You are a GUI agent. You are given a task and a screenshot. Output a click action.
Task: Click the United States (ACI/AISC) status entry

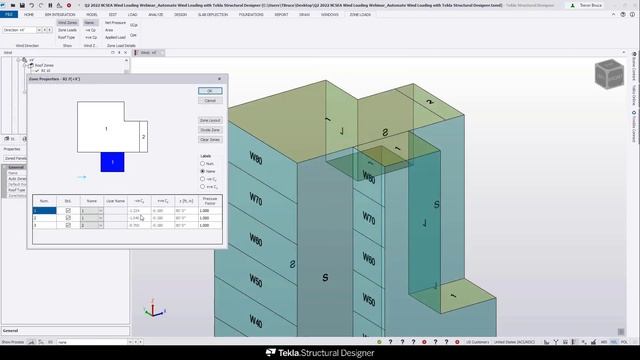click(x=514, y=342)
